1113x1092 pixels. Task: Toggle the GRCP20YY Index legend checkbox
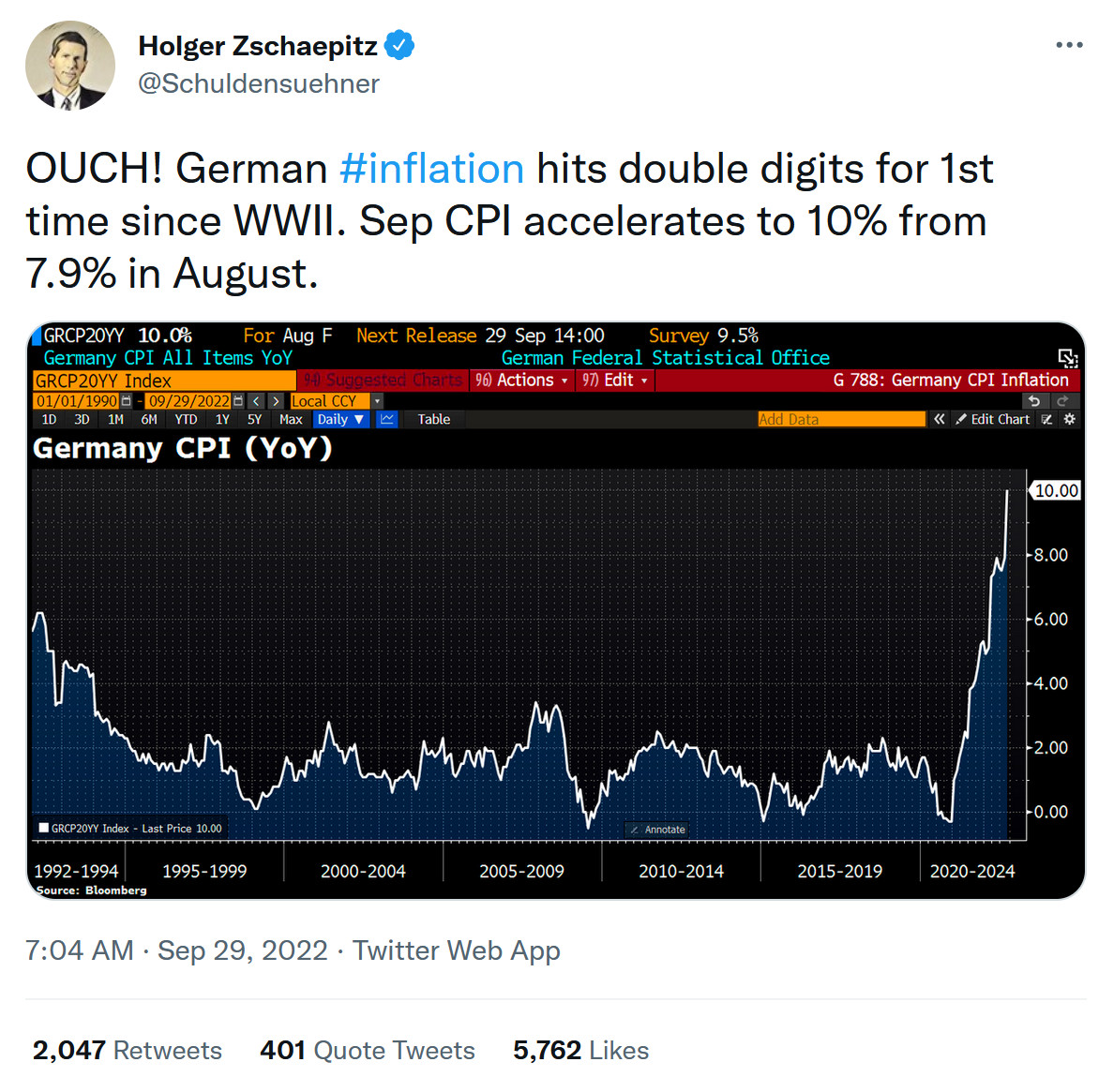tap(43, 829)
